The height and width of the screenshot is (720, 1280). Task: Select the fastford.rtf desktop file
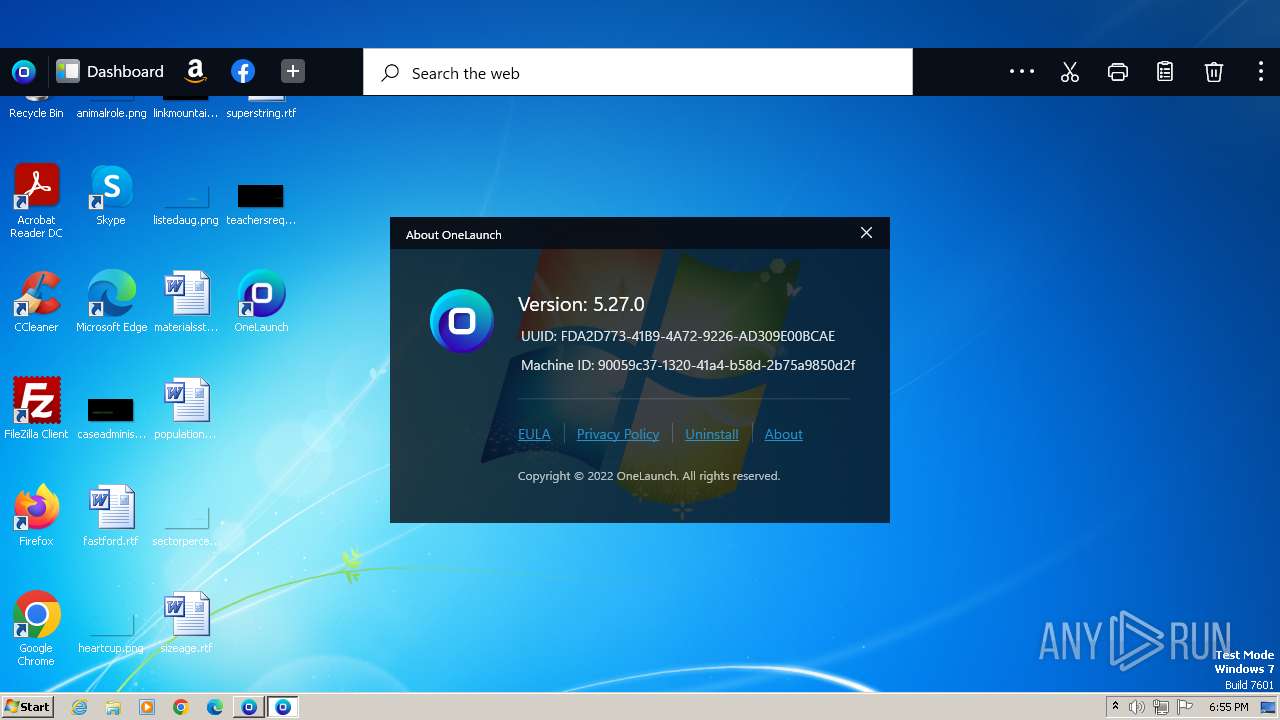pos(111,515)
